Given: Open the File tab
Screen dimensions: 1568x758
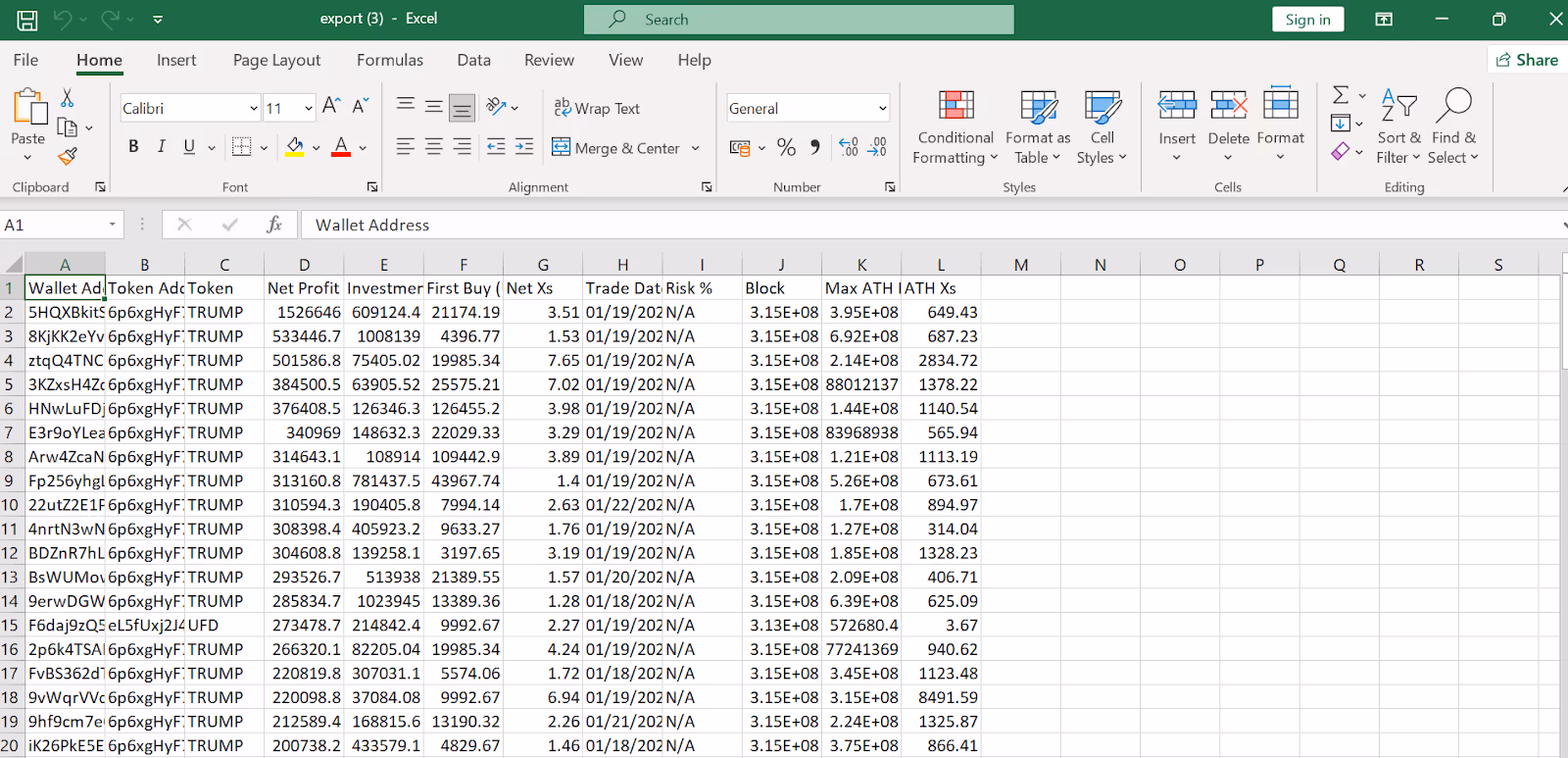Looking at the screenshot, I should [x=26, y=60].
